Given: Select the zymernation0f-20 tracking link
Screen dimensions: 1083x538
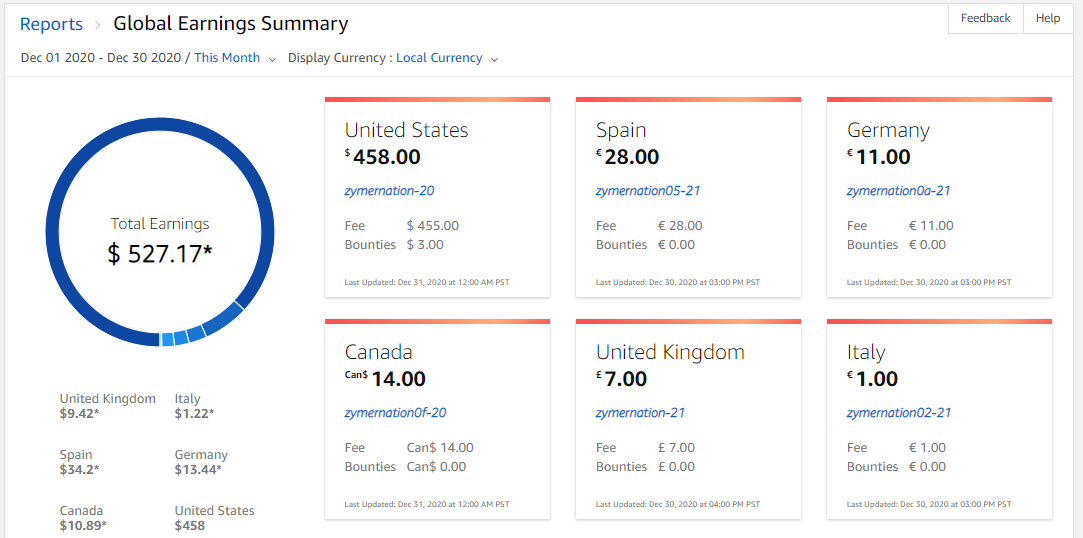Looking at the screenshot, I should click(x=395, y=412).
